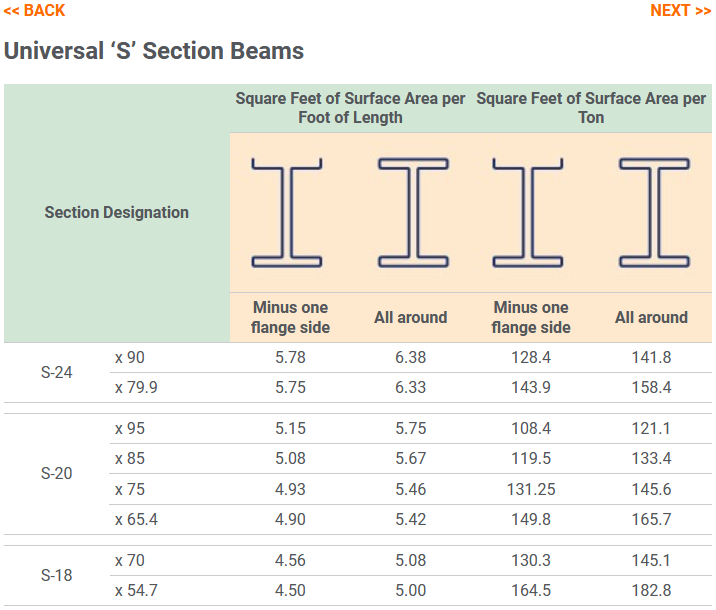Select the S-18 section label
716x610 pixels.
coord(57,575)
